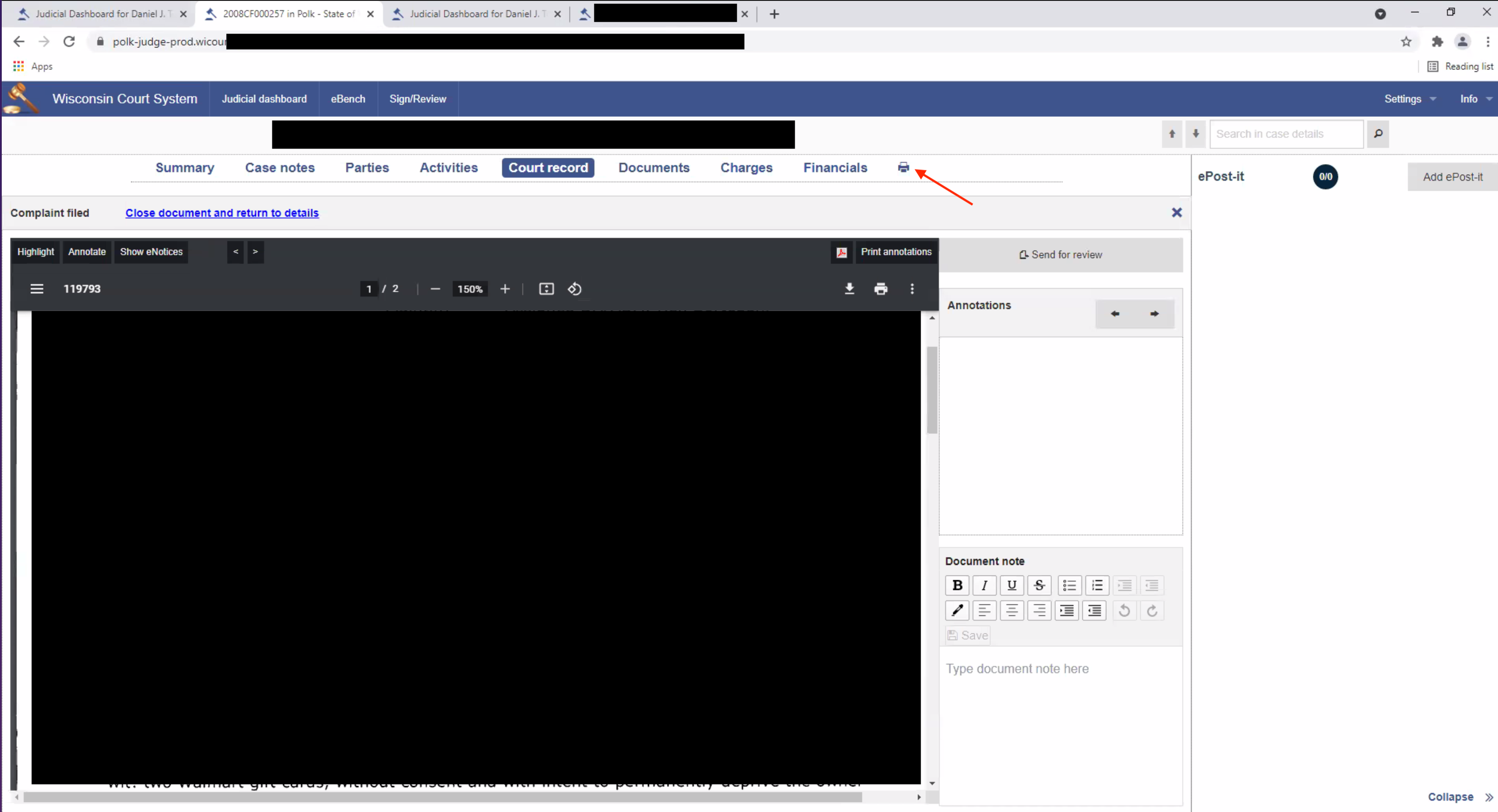Switch to the Documents tab
The width and height of the screenshot is (1498, 812).
[x=654, y=167]
